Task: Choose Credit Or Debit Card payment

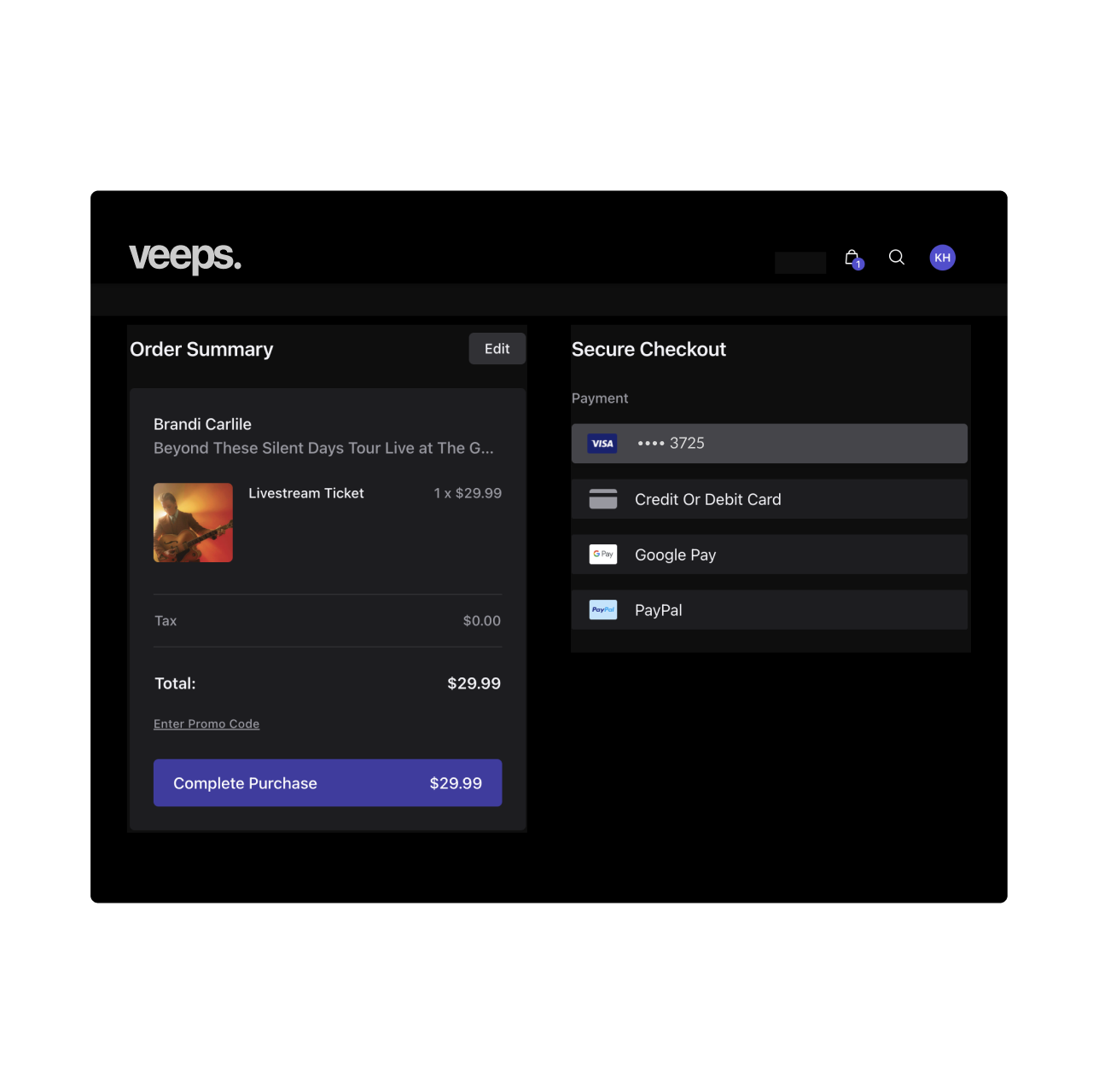Action: (770, 499)
